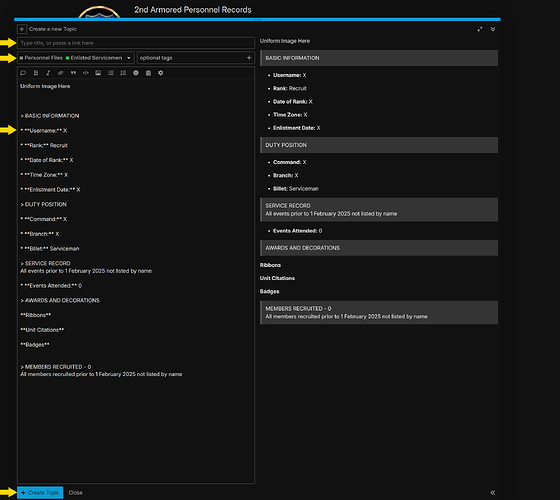
Task: Click the blockquote quote icon
Action: coord(73,73)
